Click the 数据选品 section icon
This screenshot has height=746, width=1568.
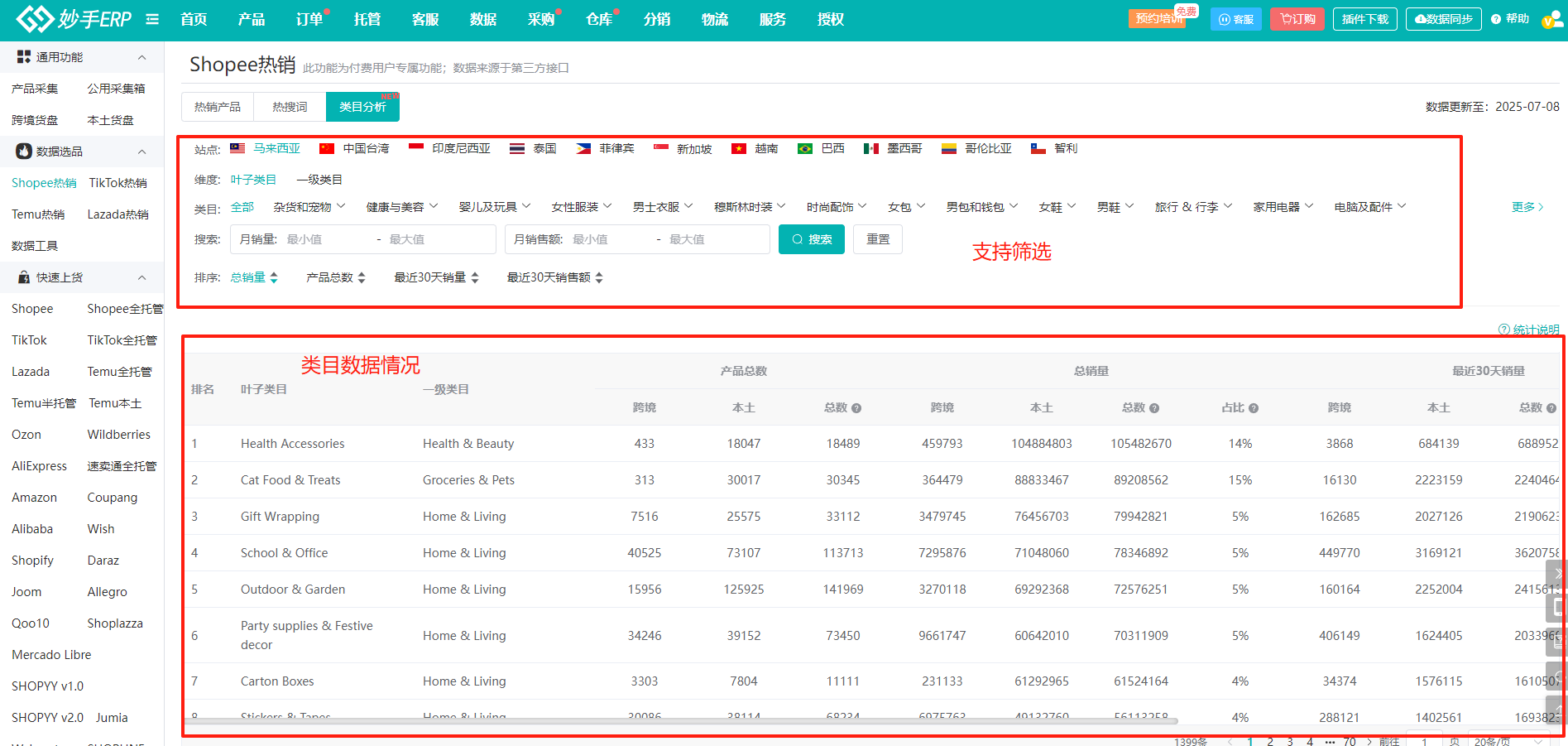coord(24,152)
